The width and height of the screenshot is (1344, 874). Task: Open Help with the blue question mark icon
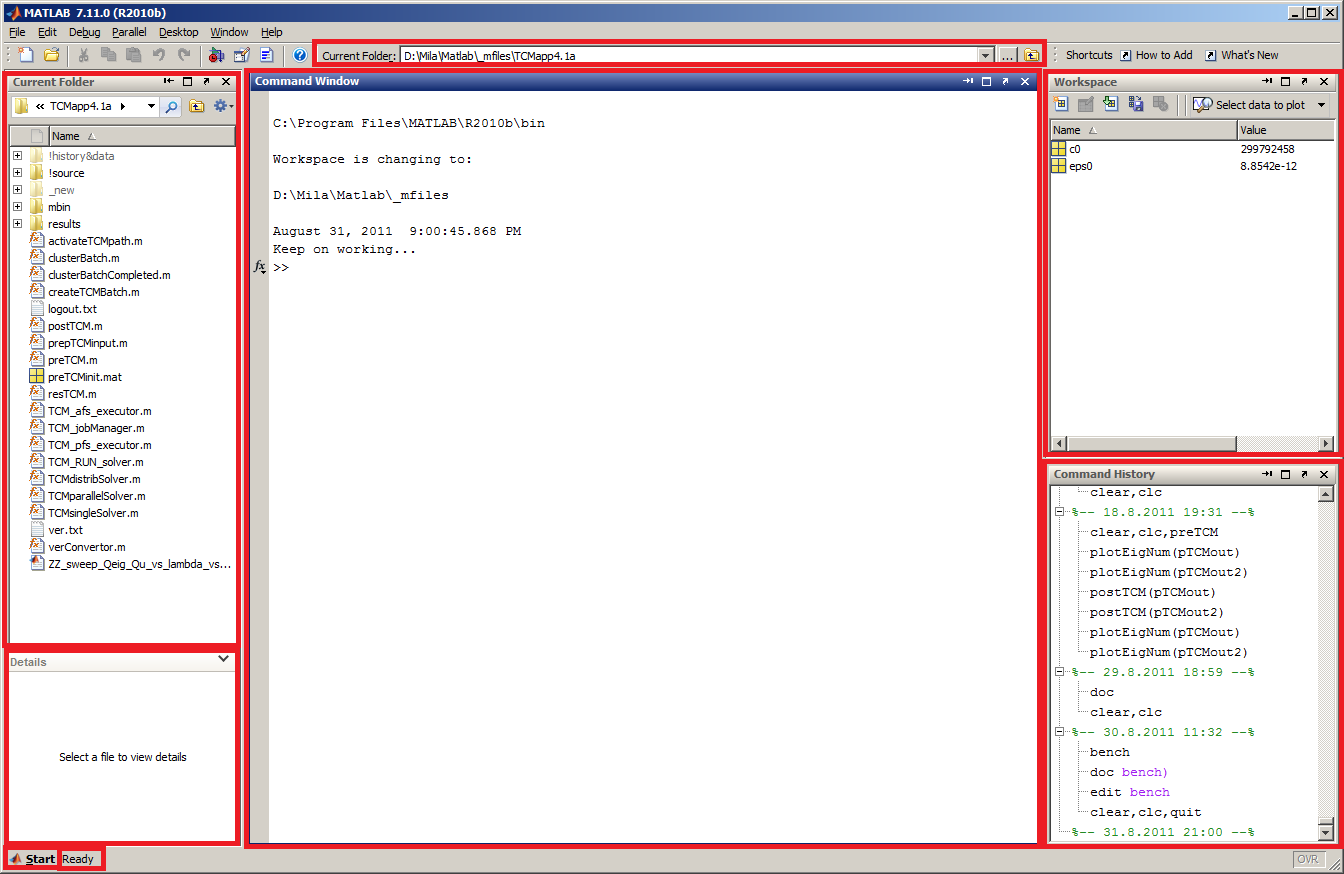(x=299, y=55)
